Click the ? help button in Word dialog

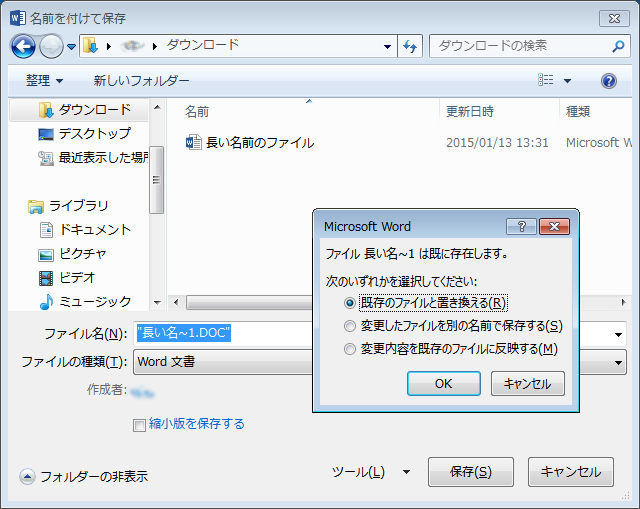pyautogui.click(x=521, y=227)
